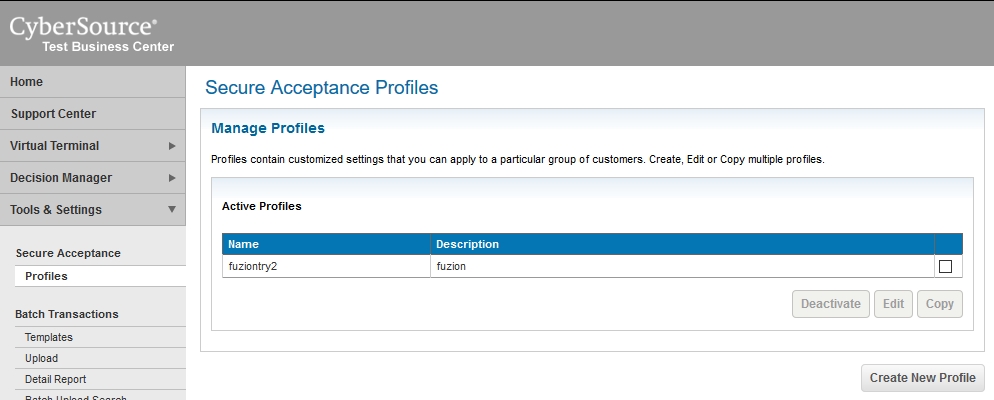Click the Description column header
Image resolution: width=994 pixels, height=400 pixels.
(x=466, y=244)
